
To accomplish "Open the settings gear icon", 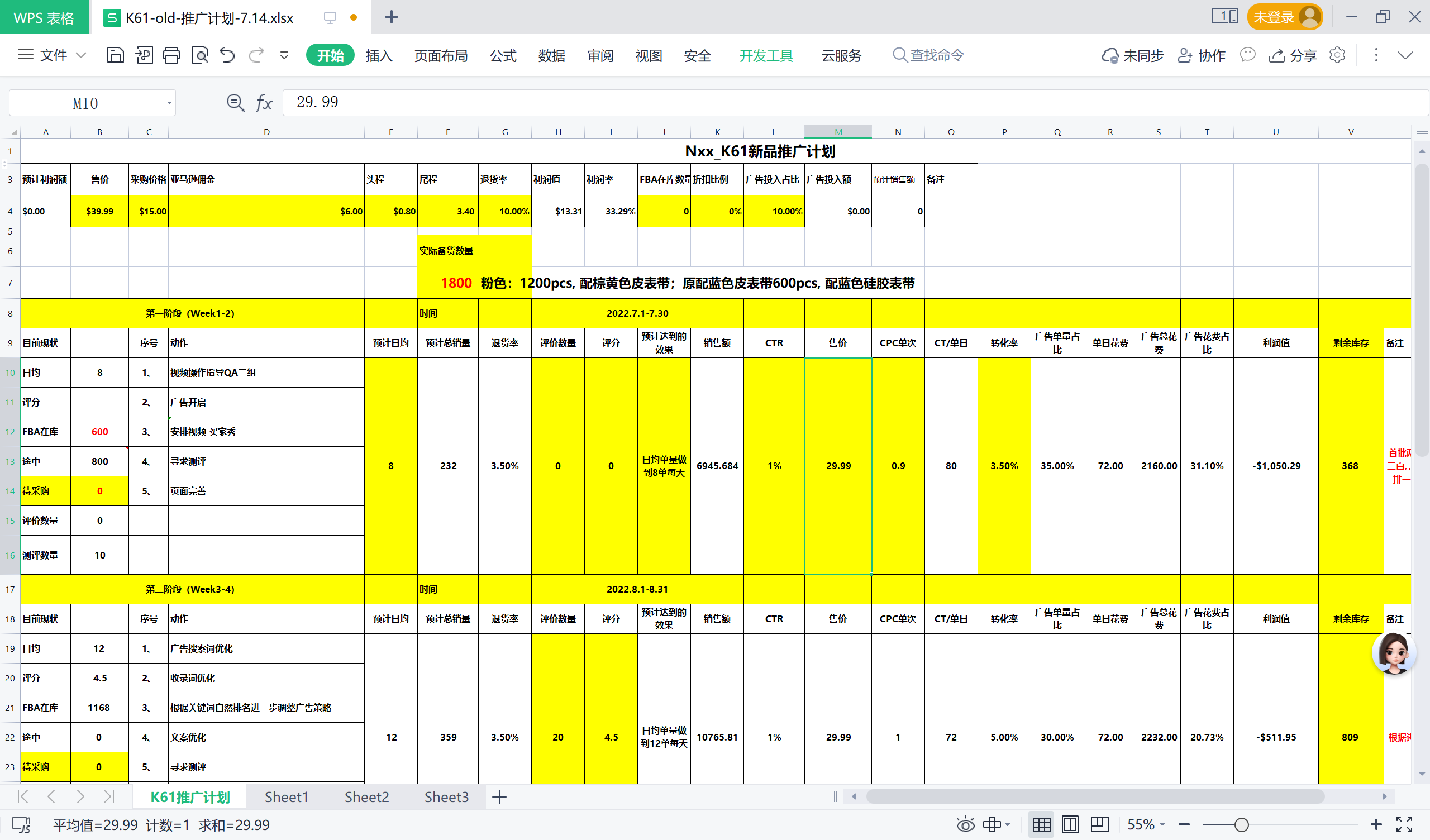I will point(1337,55).
